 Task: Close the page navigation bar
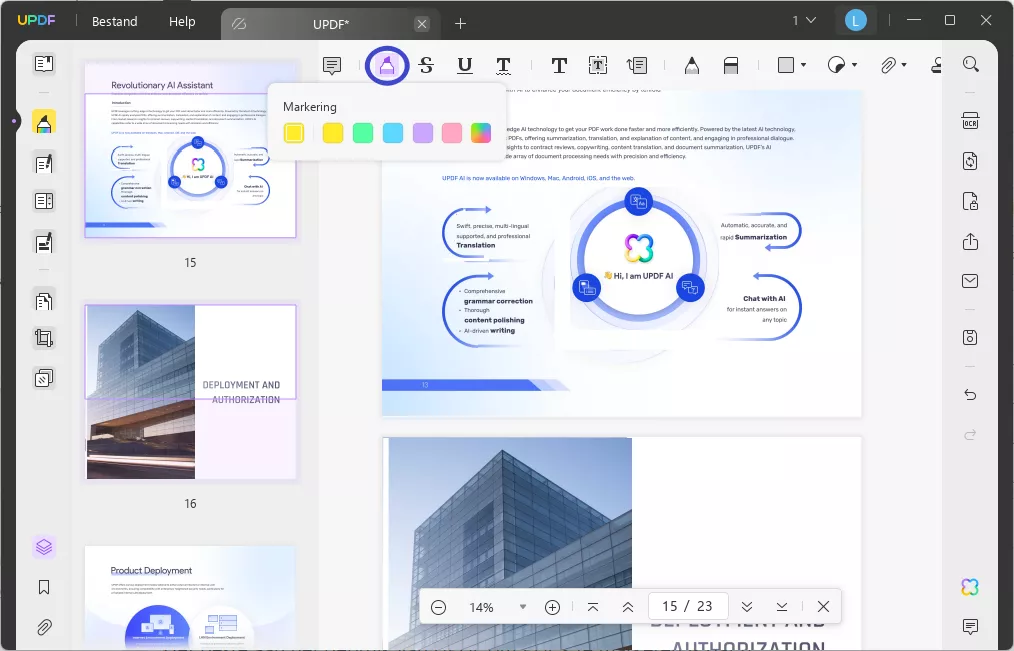823,606
